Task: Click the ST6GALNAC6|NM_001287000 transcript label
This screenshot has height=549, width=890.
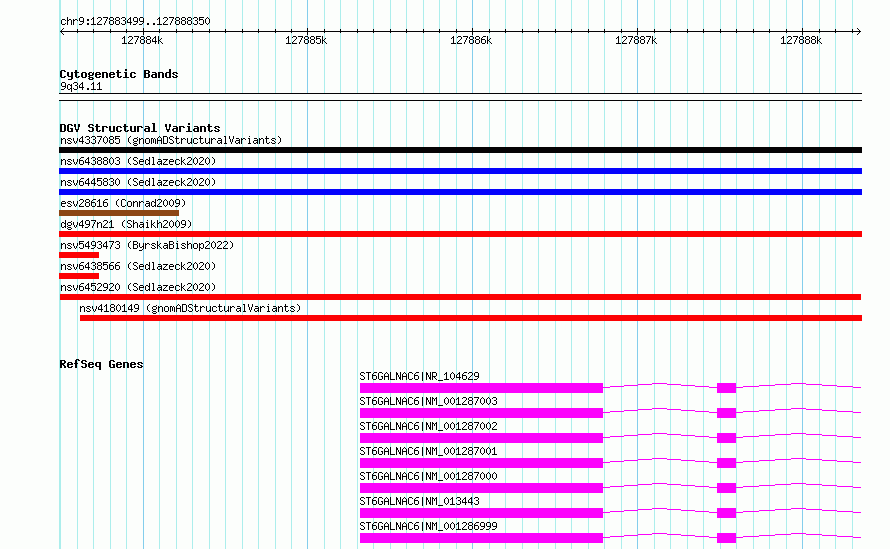Action: 429,476
